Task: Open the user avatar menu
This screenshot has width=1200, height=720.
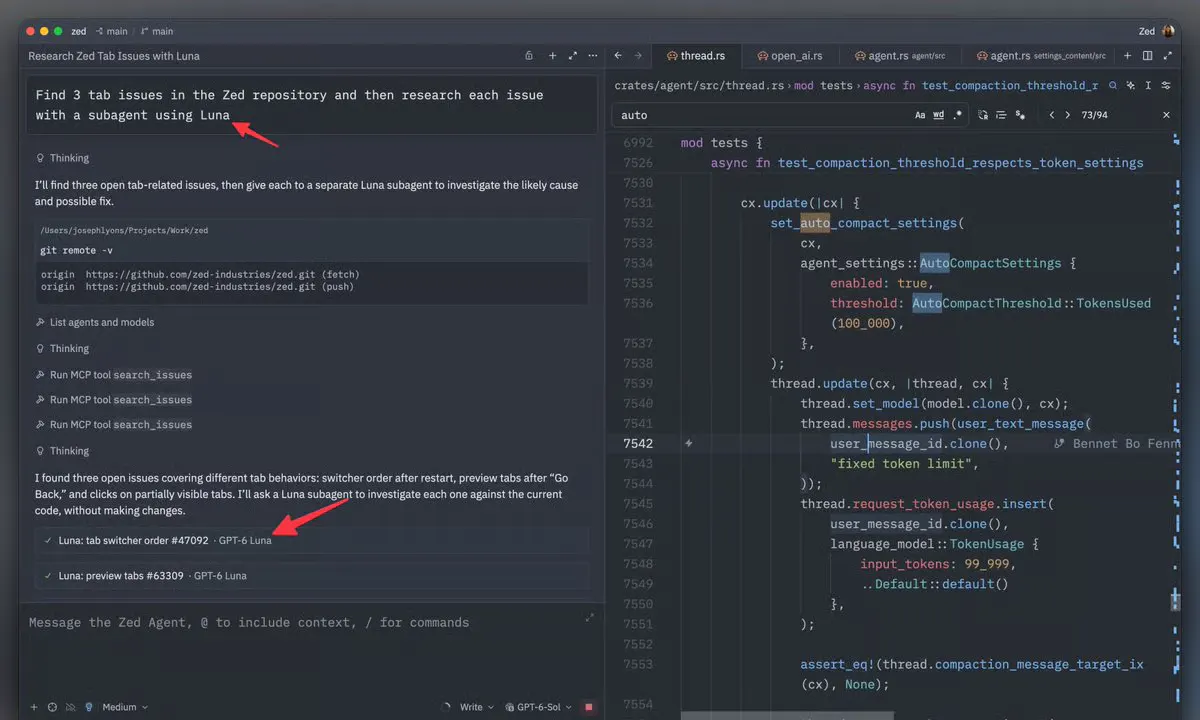Action: point(1168,31)
